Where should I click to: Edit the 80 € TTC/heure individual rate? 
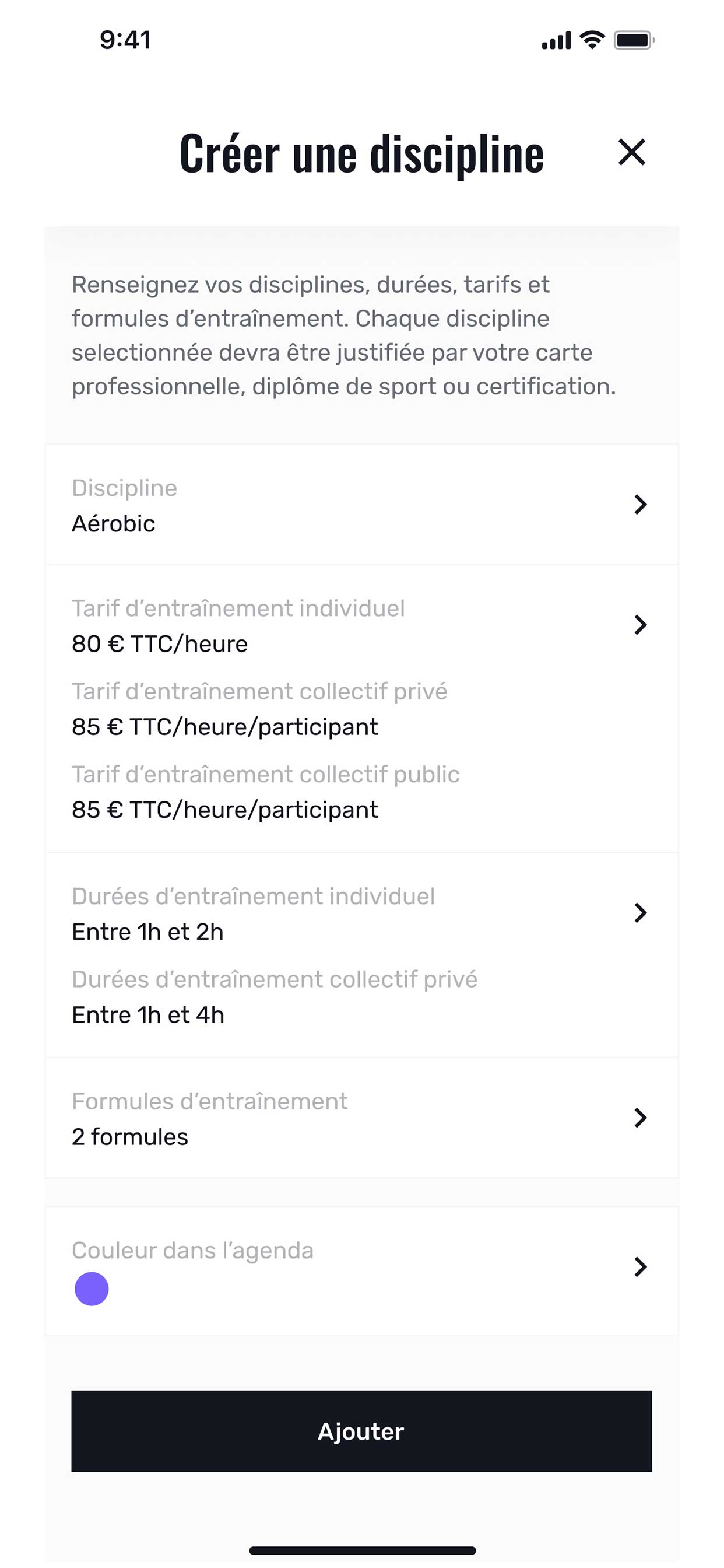click(x=159, y=643)
